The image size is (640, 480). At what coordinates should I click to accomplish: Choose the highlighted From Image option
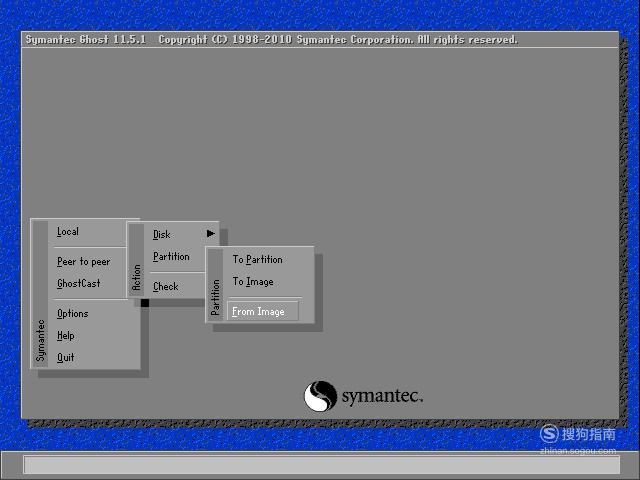(262, 311)
